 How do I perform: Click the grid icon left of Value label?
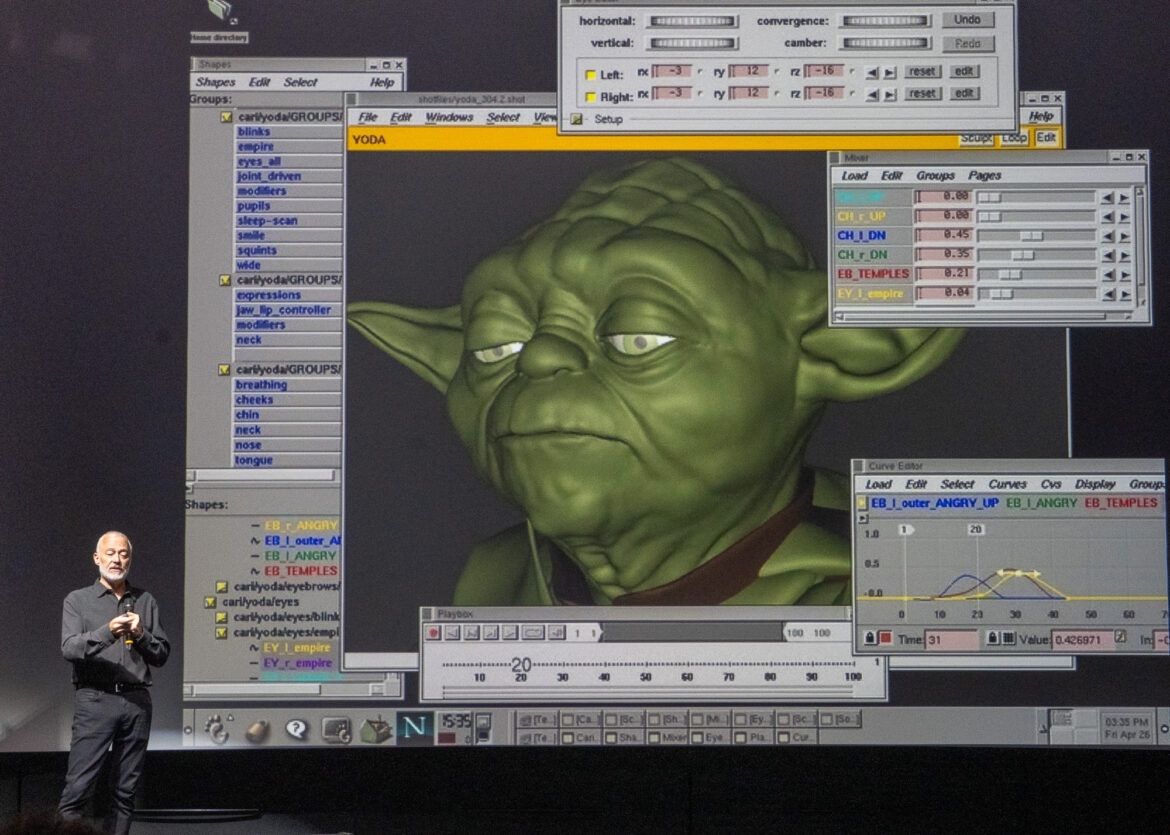pos(1008,639)
